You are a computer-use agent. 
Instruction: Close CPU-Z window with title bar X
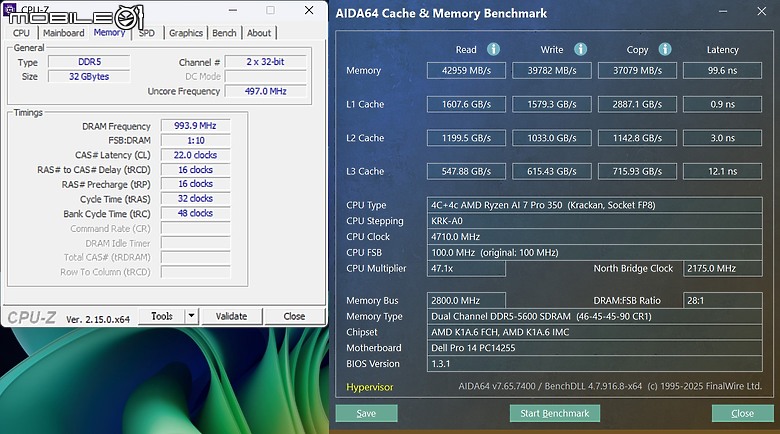[x=309, y=10]
